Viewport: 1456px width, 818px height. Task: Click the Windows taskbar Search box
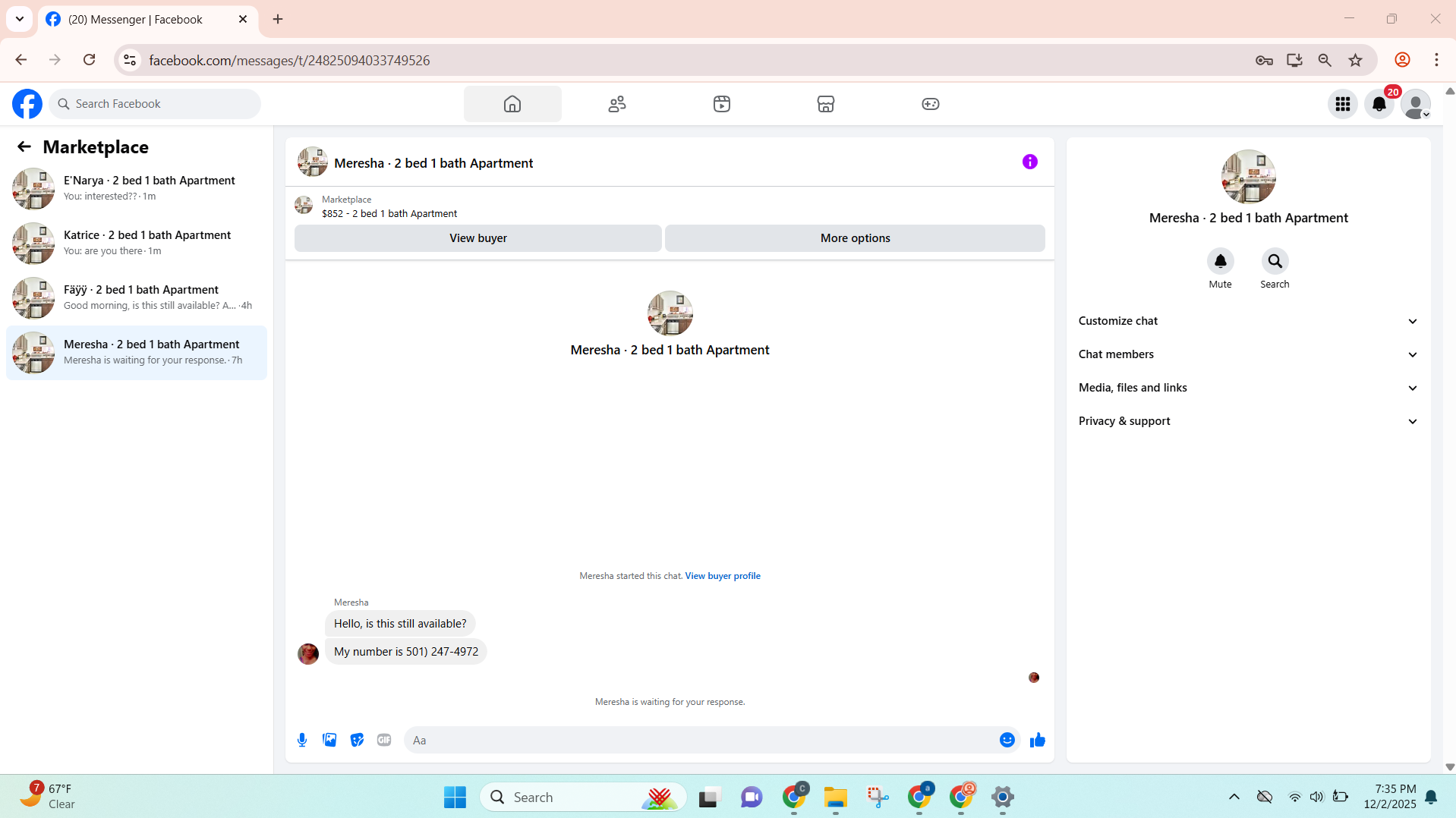583,797
